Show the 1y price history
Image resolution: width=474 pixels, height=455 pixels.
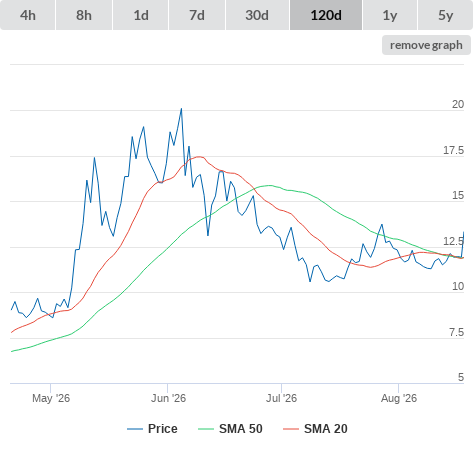tap(390, 15)
